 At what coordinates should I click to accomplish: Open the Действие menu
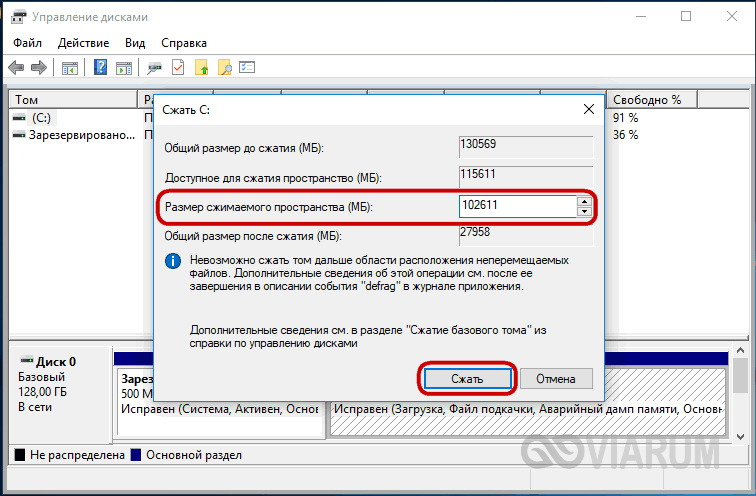[84, 43]
